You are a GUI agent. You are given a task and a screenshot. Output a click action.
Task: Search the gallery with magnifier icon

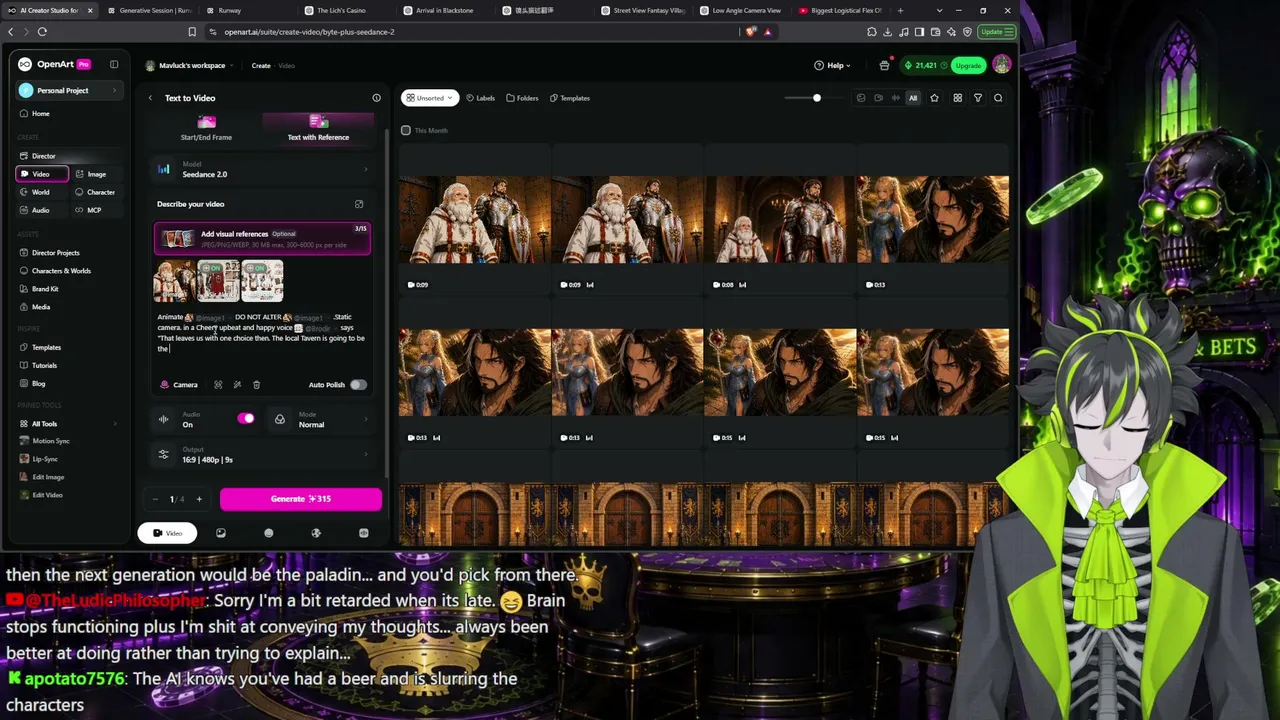click(x=998, y=98)
